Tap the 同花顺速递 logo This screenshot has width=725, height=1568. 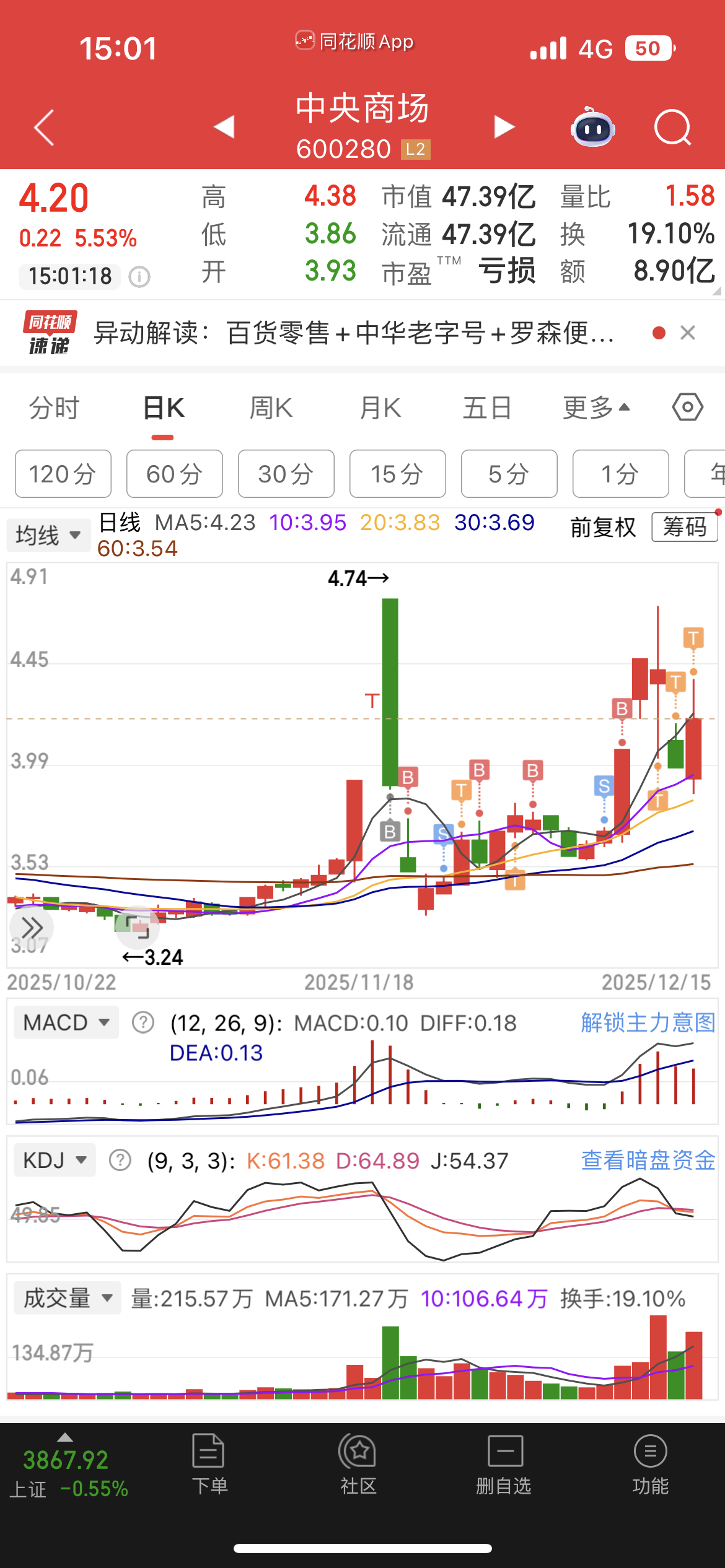pyautogui.click(x=50, y=333)
